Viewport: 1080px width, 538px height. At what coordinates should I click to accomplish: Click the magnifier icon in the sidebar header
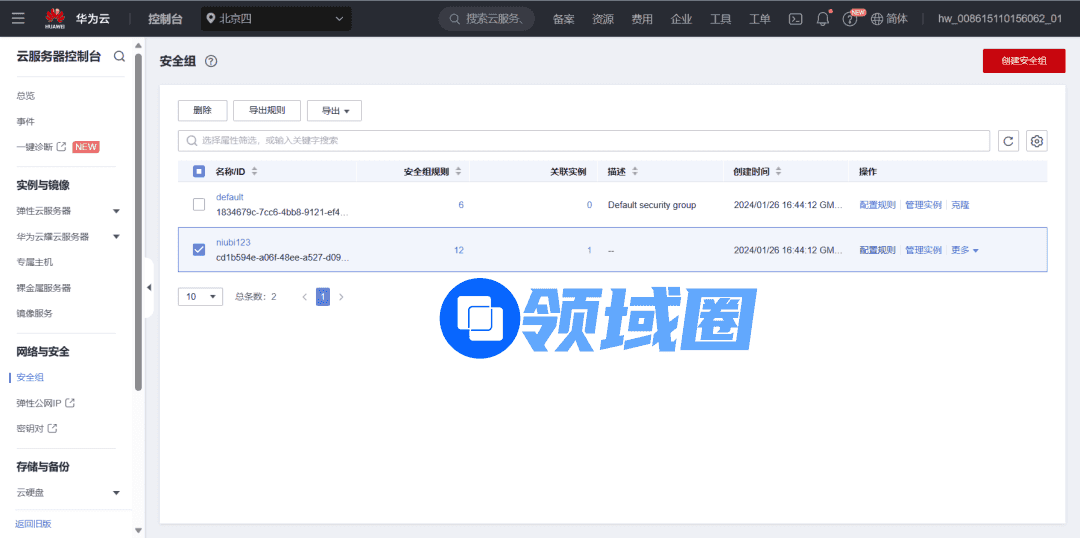click(120, 57)
